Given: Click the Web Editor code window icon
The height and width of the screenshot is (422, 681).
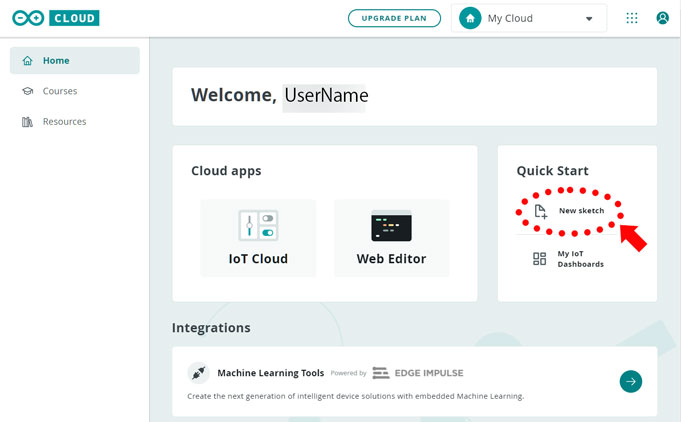Looking at the screenshot, I should 391,226.
